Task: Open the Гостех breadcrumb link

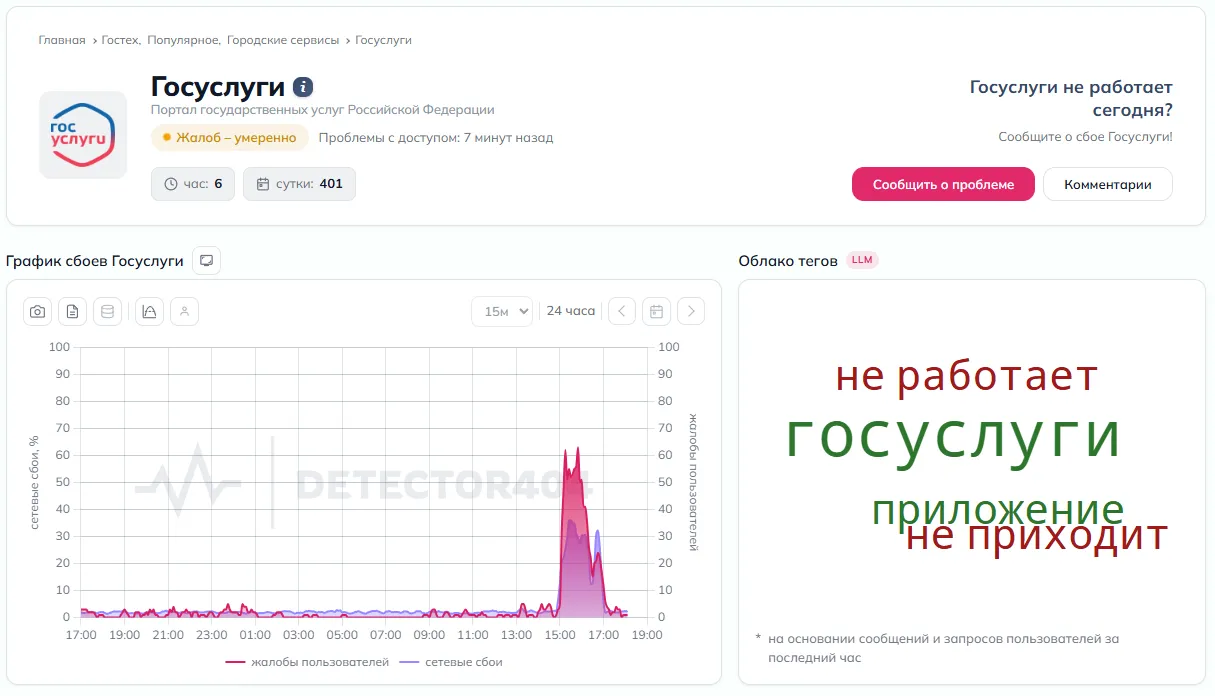Action: click(x=121, y=40)
